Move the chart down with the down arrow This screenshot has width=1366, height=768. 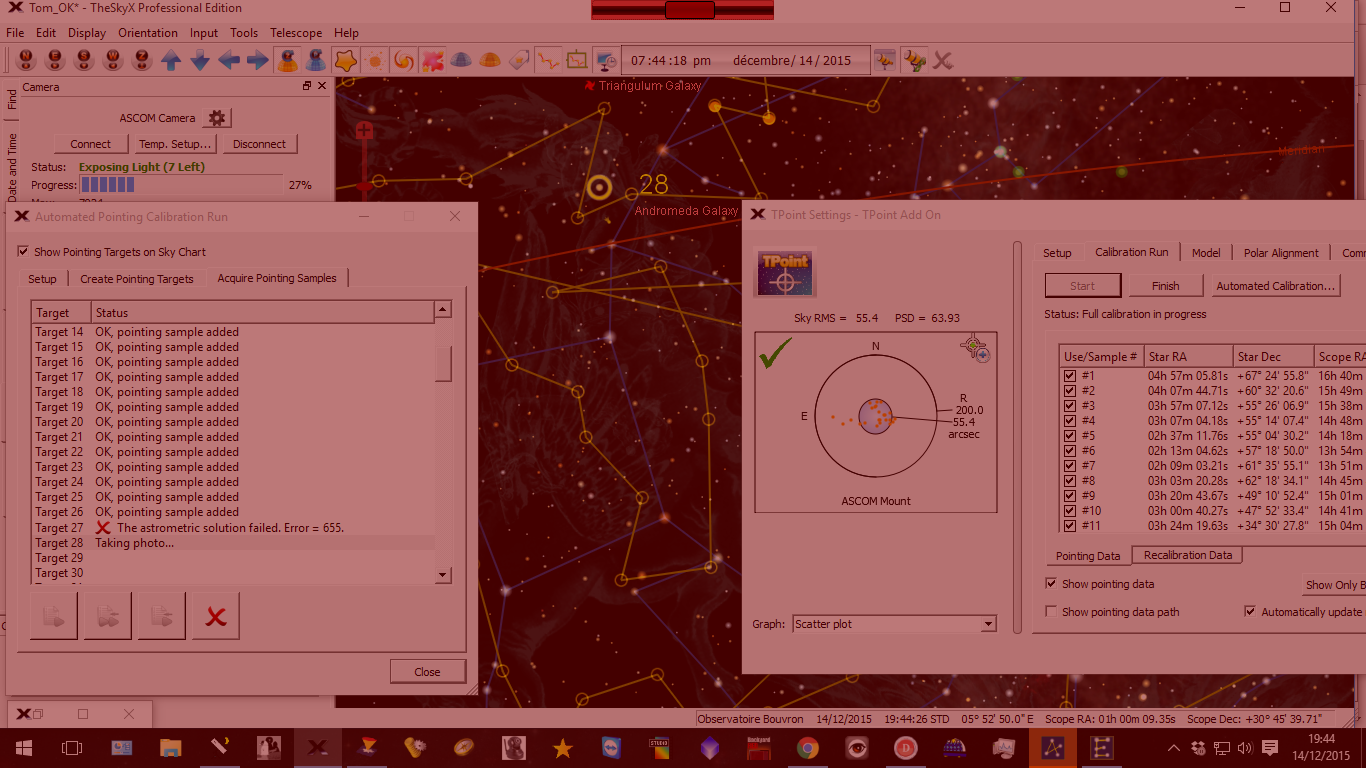click(200, 60)
